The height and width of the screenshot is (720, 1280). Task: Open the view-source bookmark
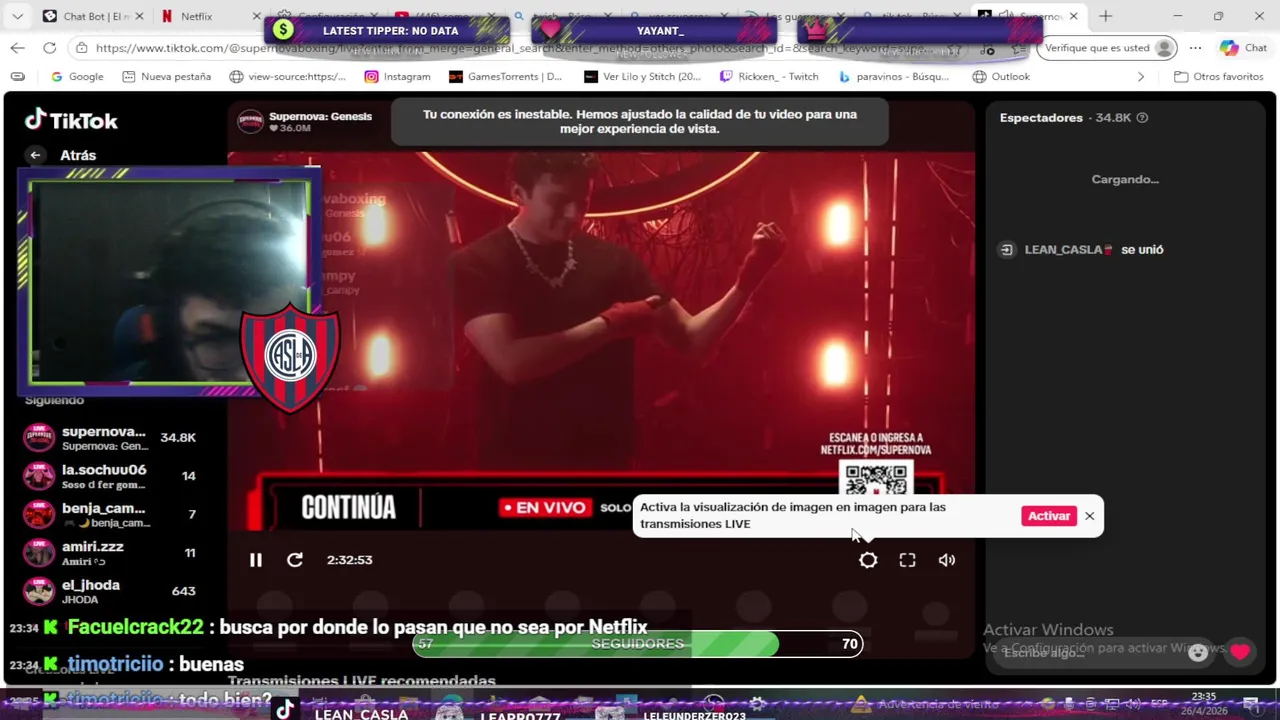(x=288, y=76)
